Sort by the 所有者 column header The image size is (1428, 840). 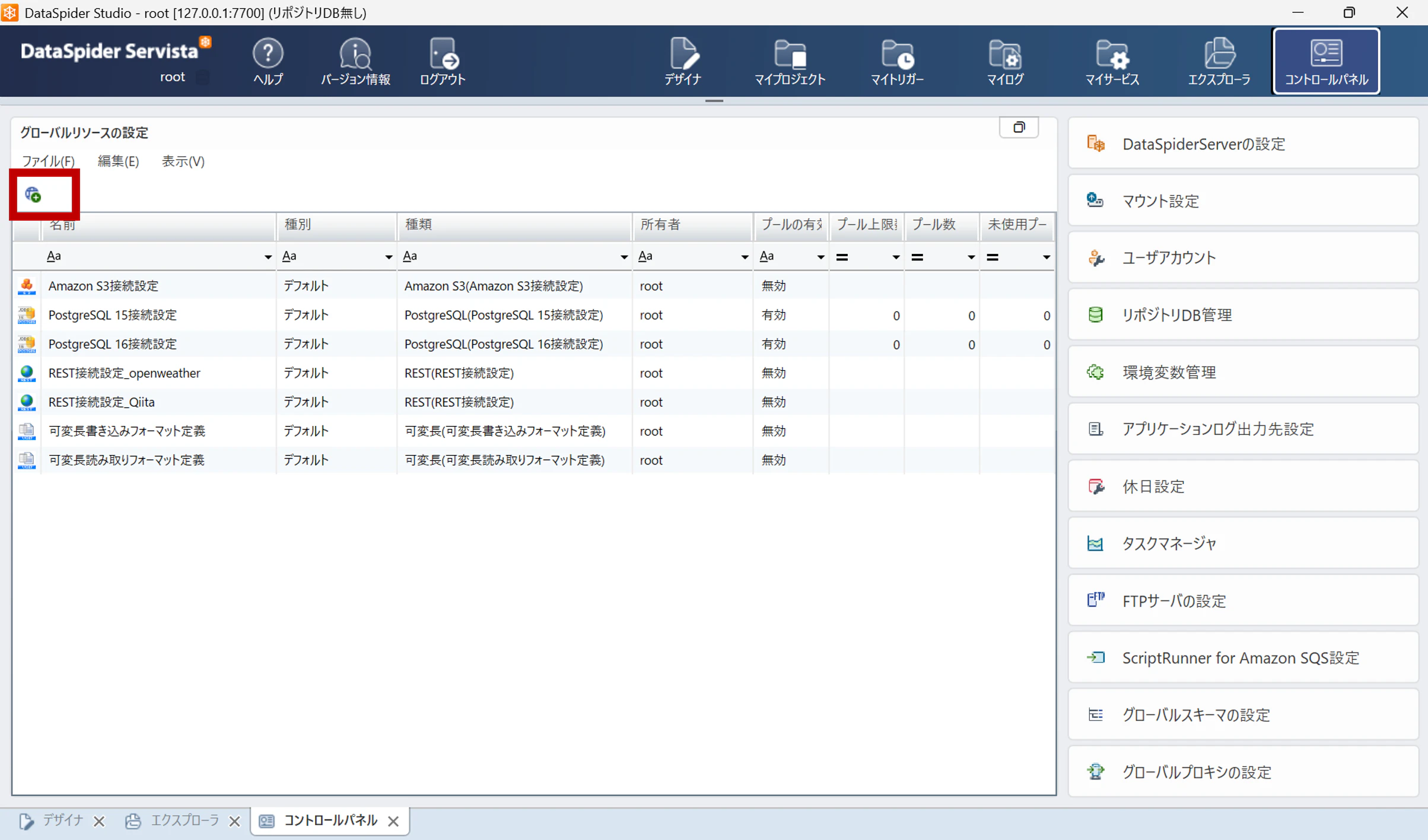tap(693, 225)
